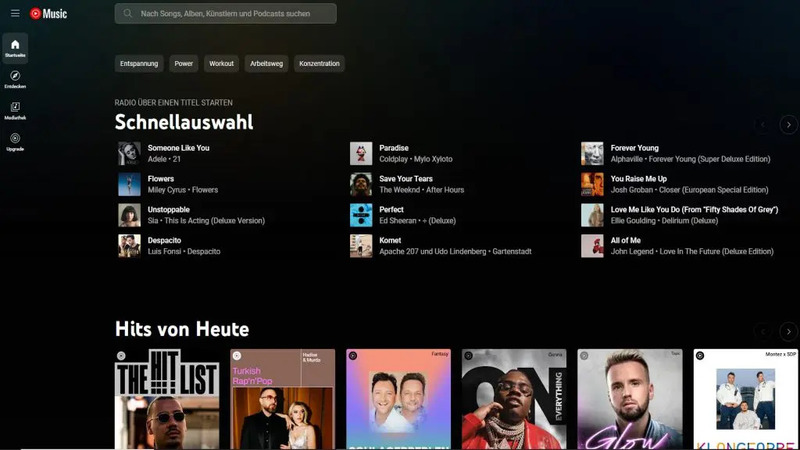
Task: Open song title Save Your Tears
Action: click(406, 179)
